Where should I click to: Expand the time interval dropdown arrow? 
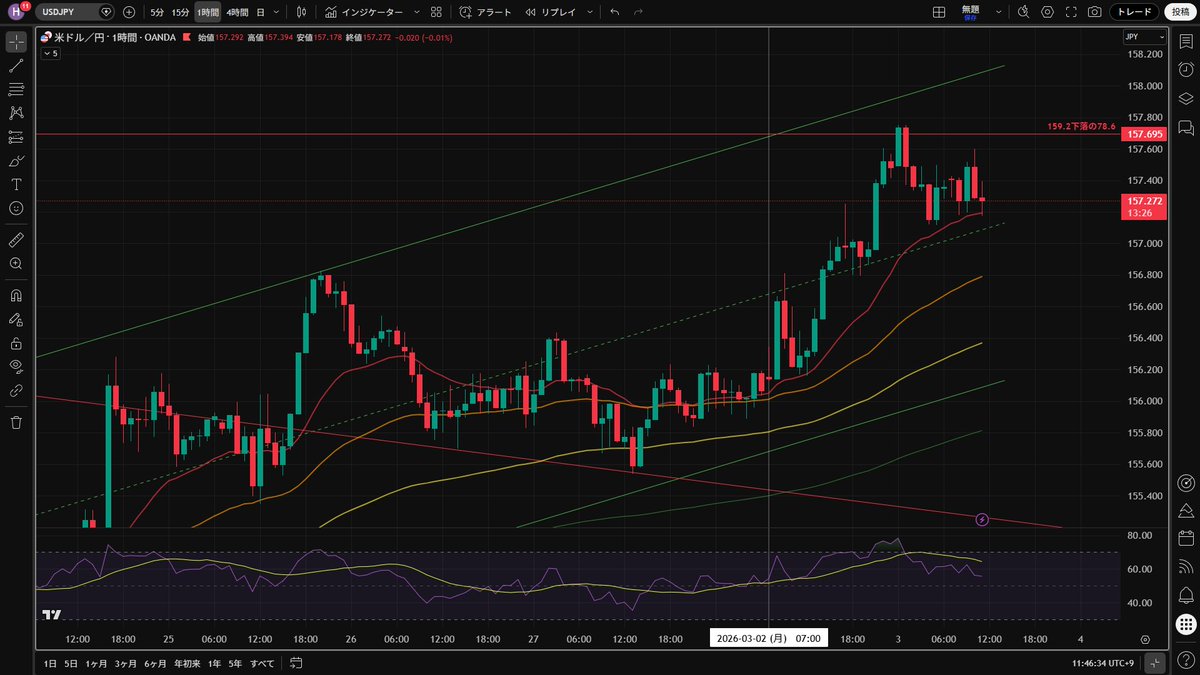[276, 12]
